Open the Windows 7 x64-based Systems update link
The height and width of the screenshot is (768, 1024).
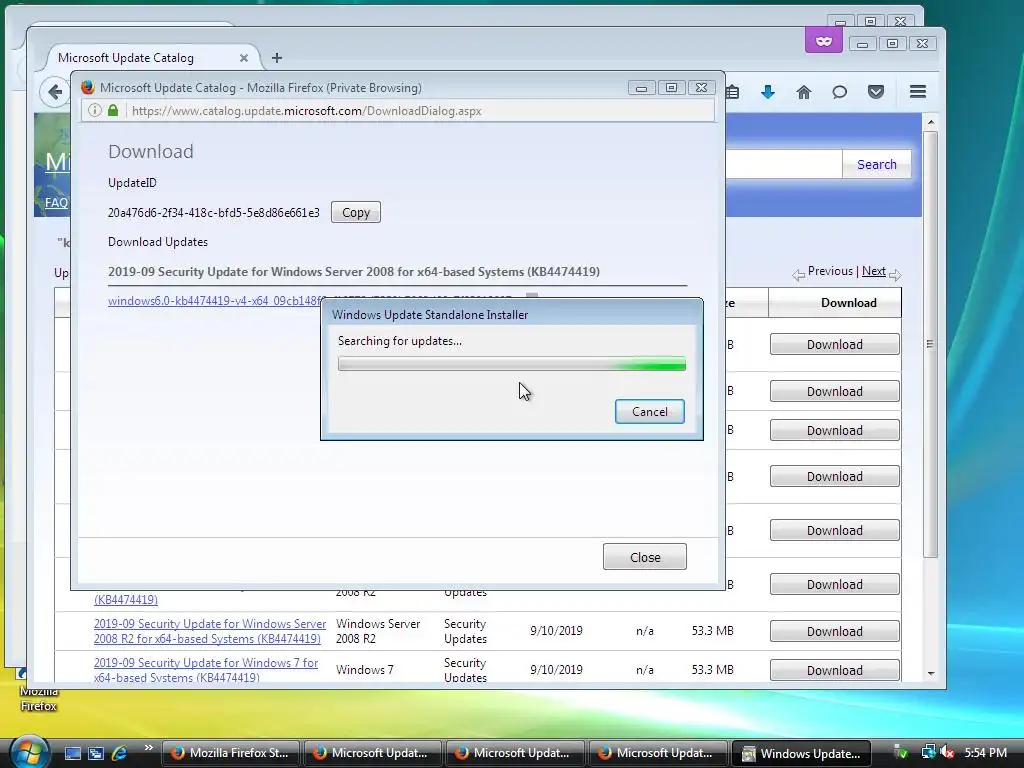click(206, 670)
